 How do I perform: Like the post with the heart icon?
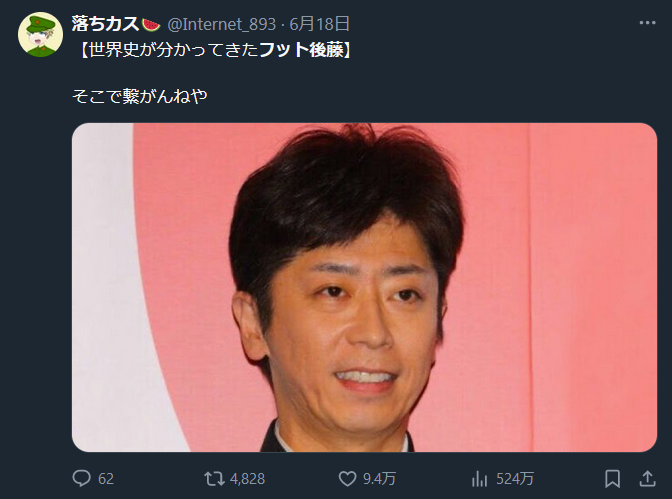(347, 478)
